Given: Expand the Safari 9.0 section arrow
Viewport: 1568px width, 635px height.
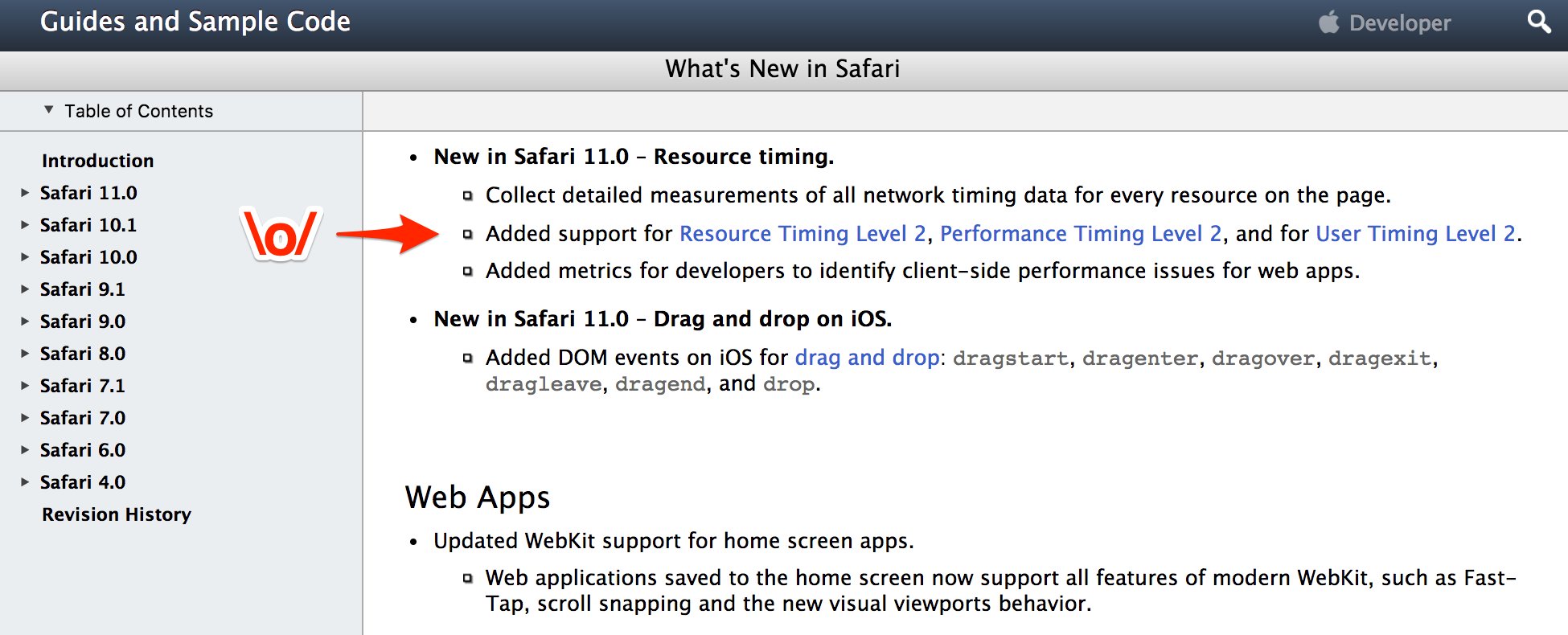Looking at the screenshot, I should pyautogui.click(x=25, y=322).
